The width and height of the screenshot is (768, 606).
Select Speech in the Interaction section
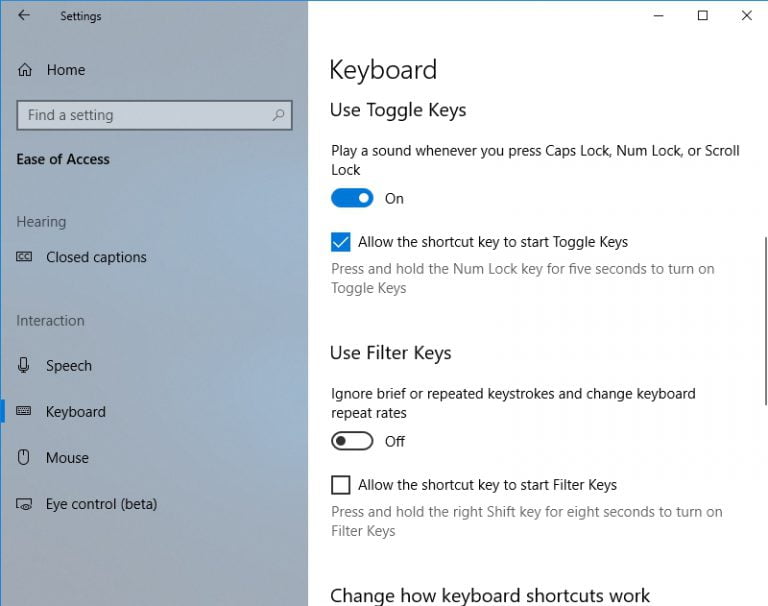point(69,366)
